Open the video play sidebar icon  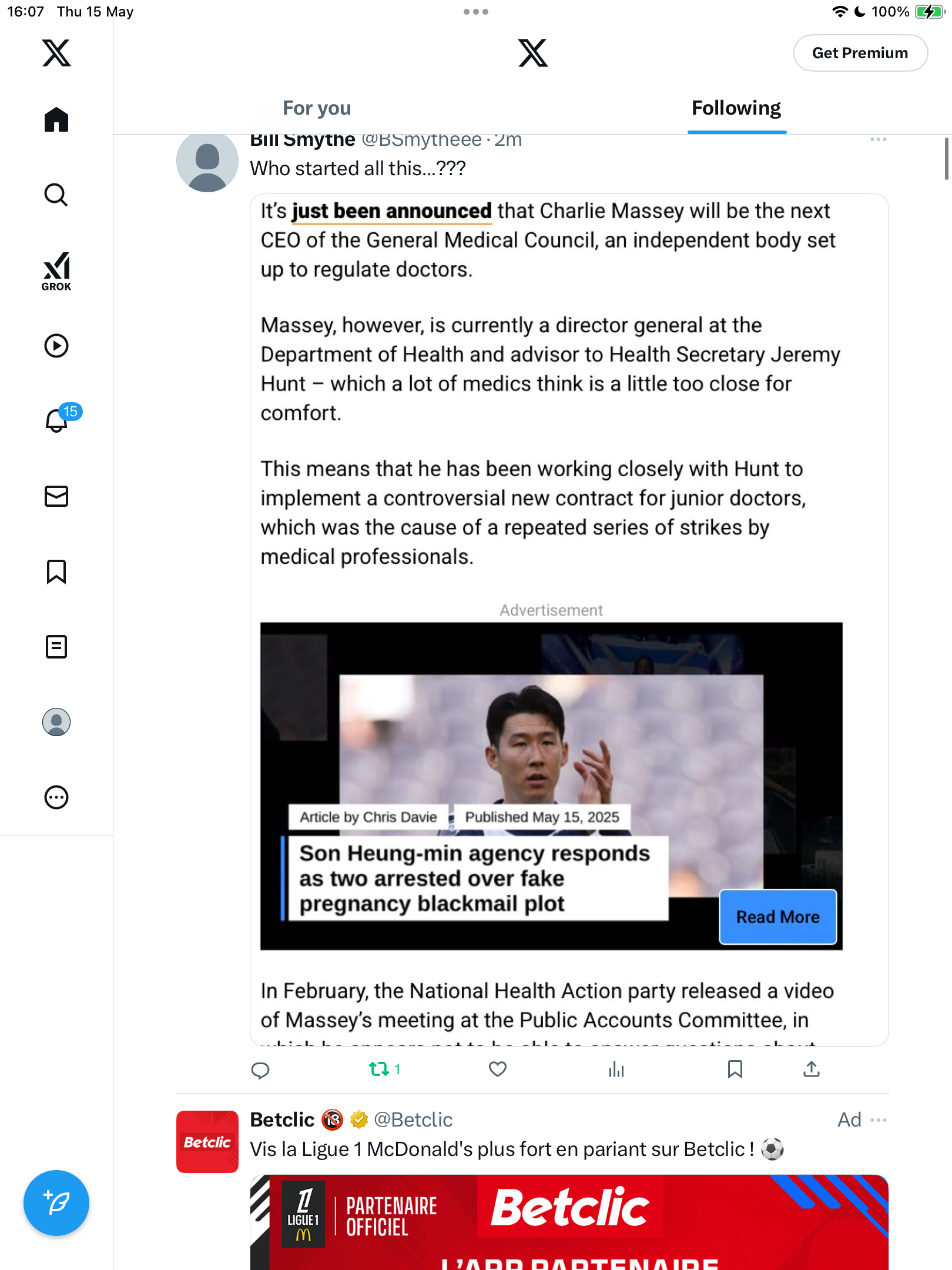[56, 346]
